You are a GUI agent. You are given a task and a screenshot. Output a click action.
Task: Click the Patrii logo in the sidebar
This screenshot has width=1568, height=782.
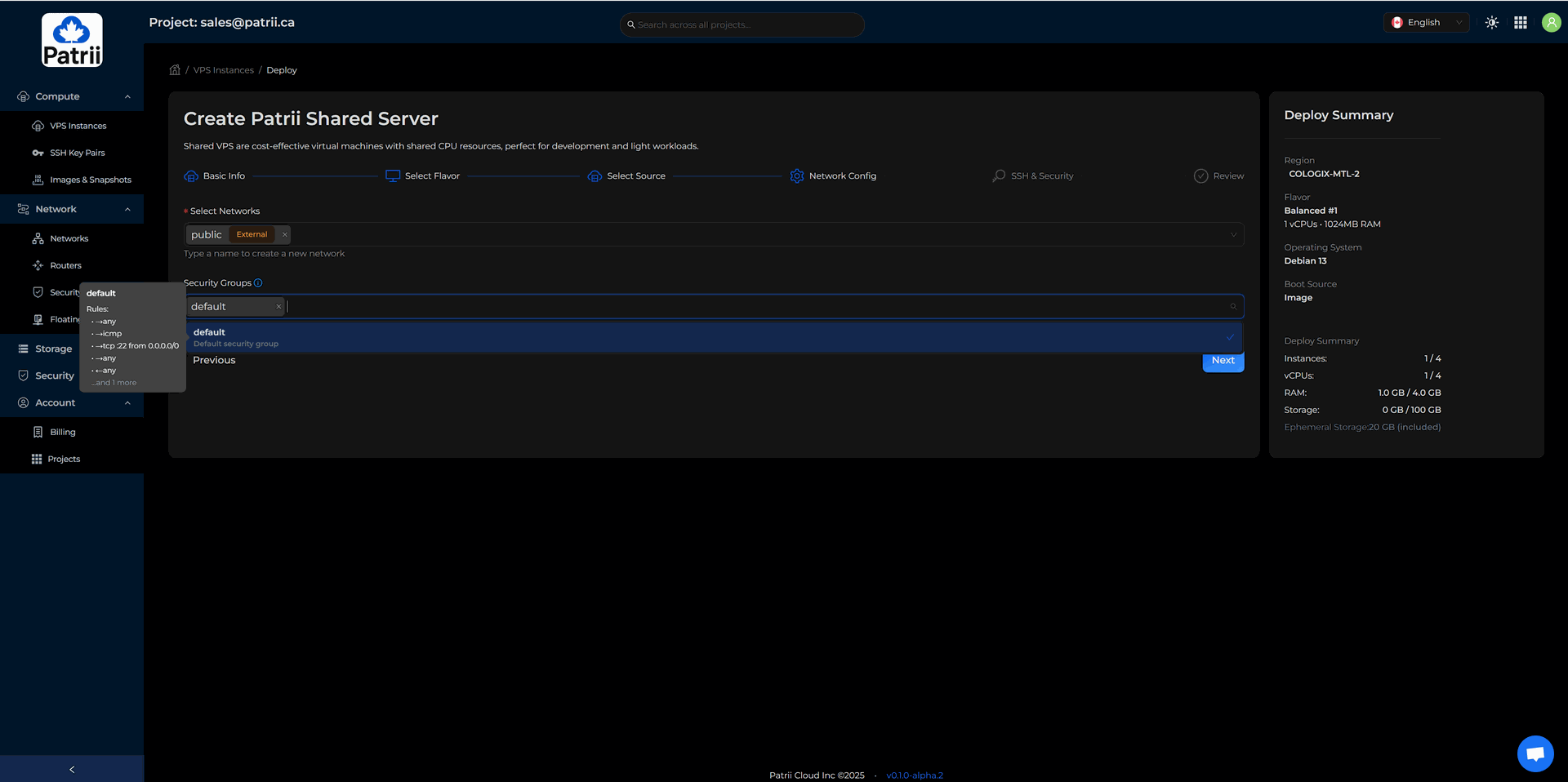(x=72, y=40)
